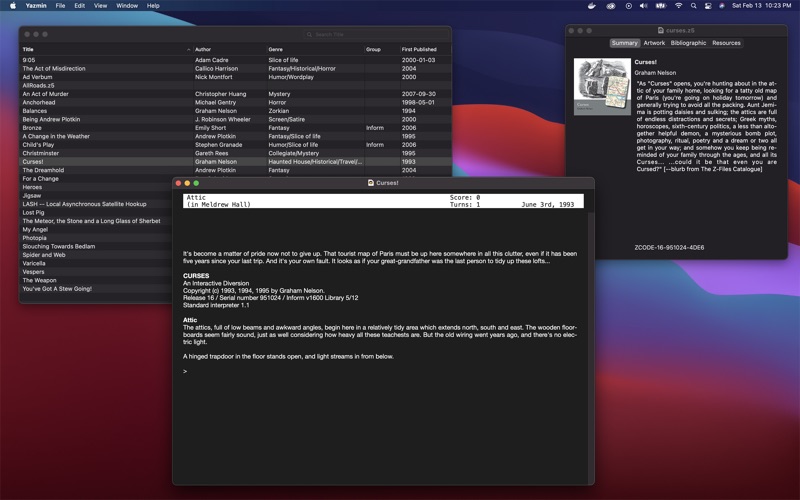
Task: Click the Docker whale menu bar icon
Action: 592,6
